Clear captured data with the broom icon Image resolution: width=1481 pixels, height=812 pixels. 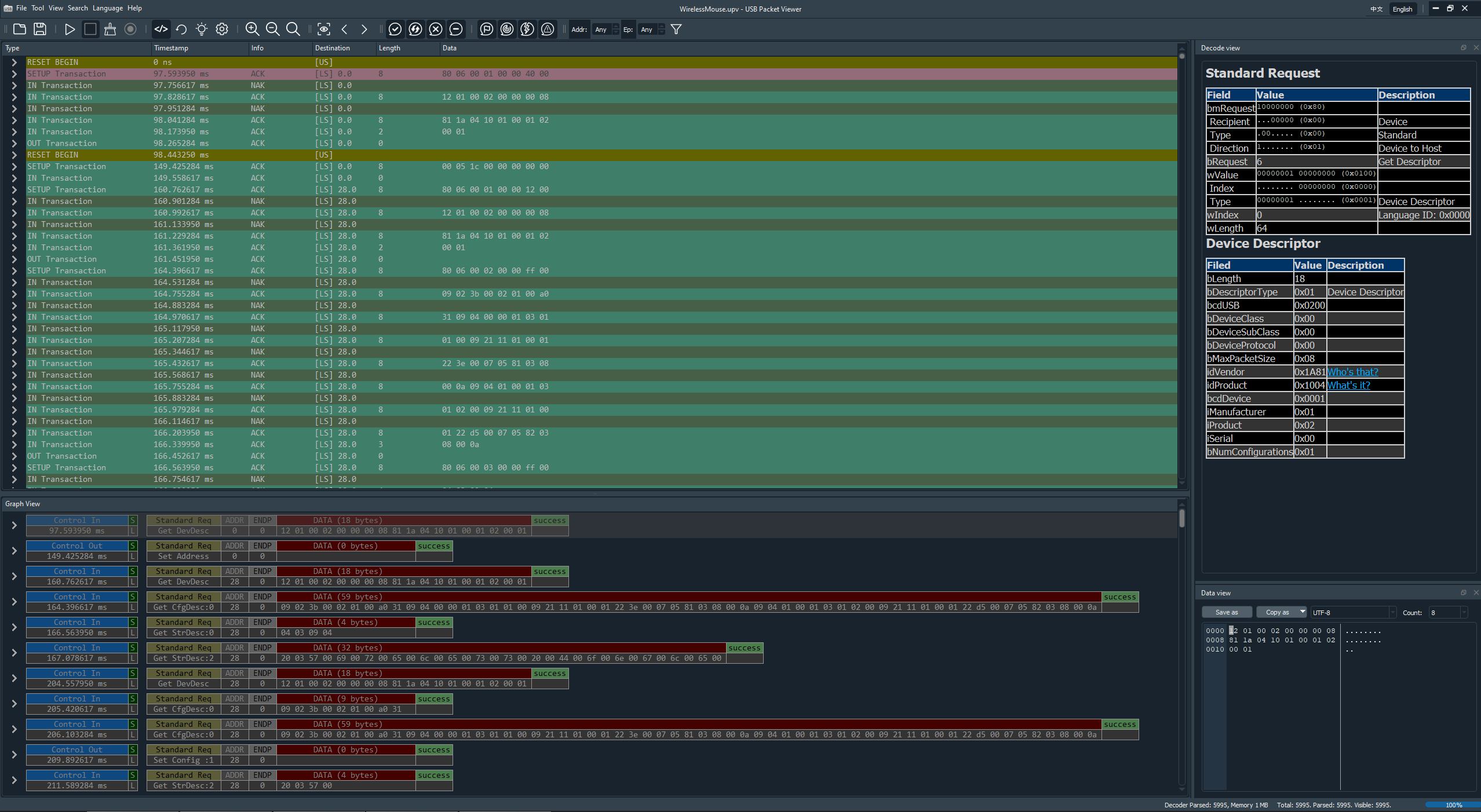[x=110, y=29]
